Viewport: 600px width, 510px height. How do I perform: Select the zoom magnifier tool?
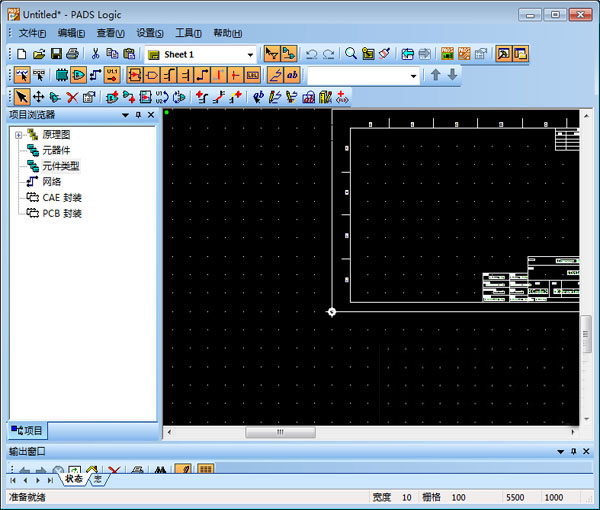(x=351, y=54)
